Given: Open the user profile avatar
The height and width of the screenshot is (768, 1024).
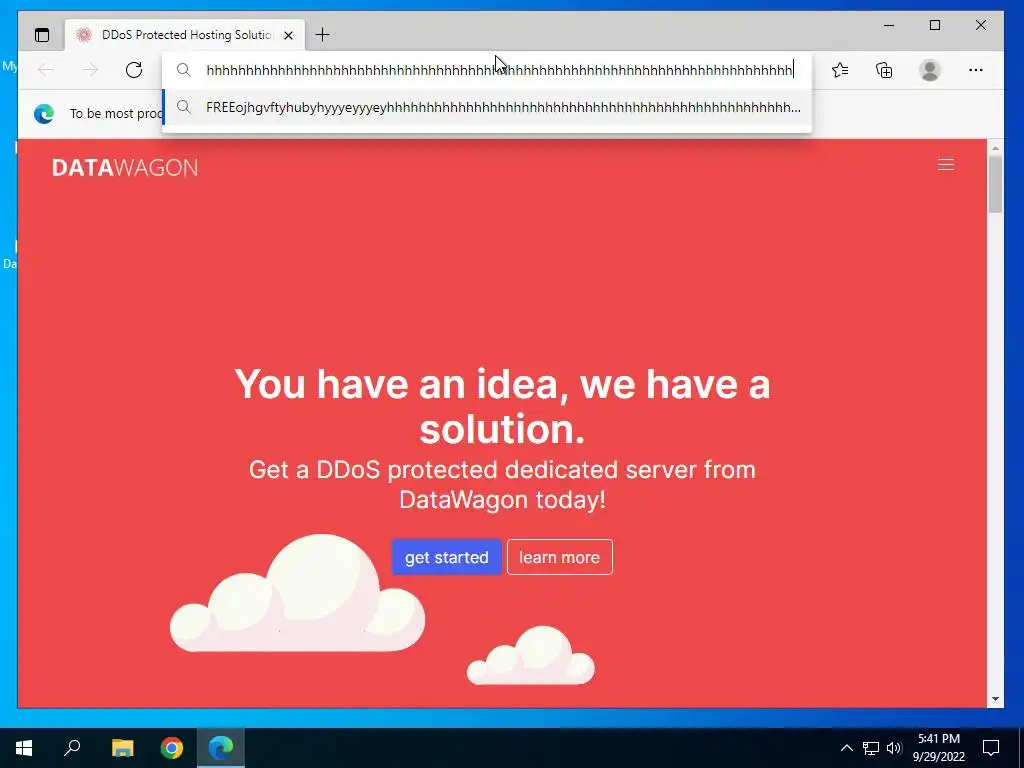Looking at the screenshot, I should pyautogui.click(x=929, y=70).
